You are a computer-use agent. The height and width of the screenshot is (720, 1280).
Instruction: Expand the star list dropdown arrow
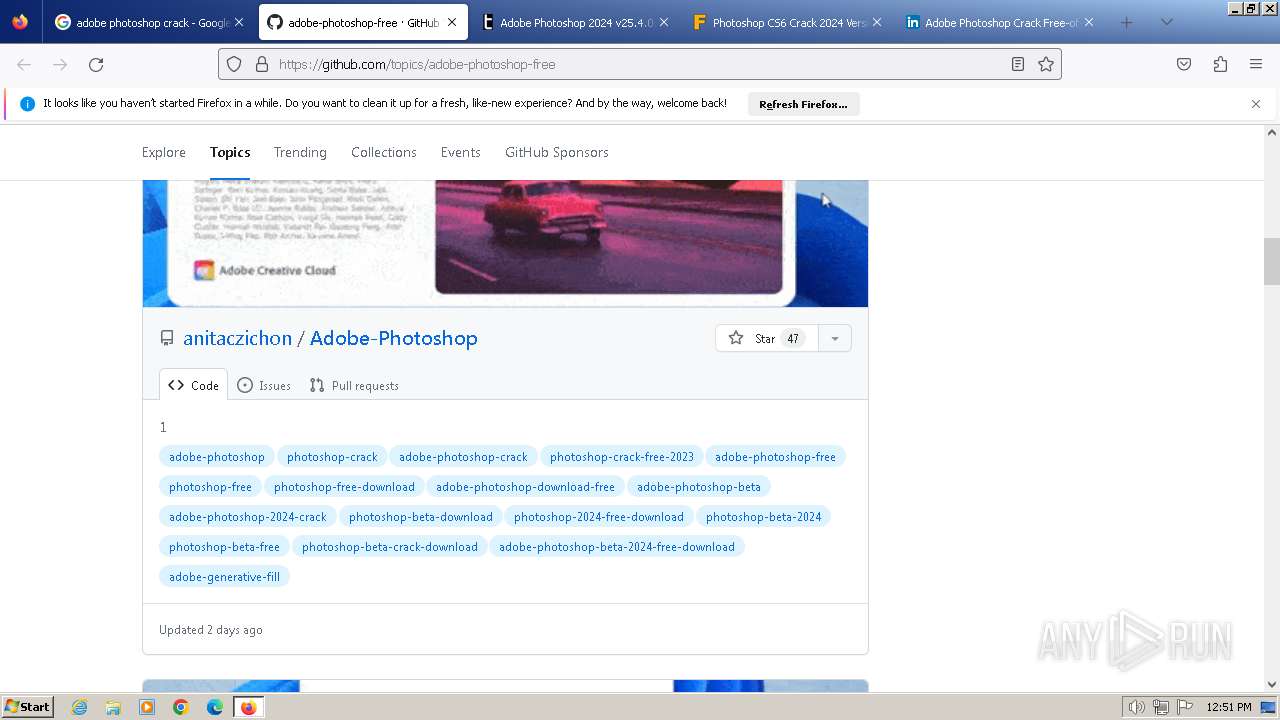click(834, 338)
